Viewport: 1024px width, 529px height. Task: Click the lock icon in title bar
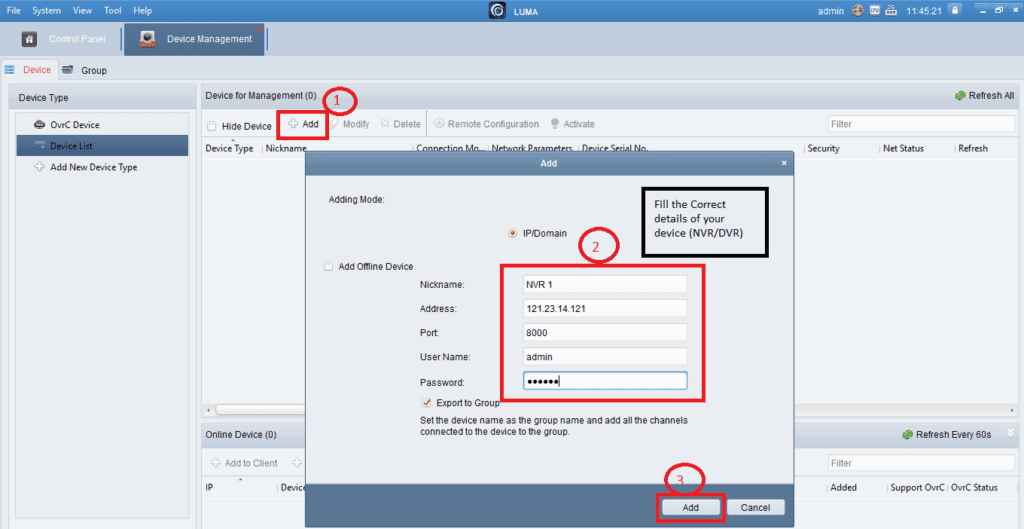click(x=955, y=10)
